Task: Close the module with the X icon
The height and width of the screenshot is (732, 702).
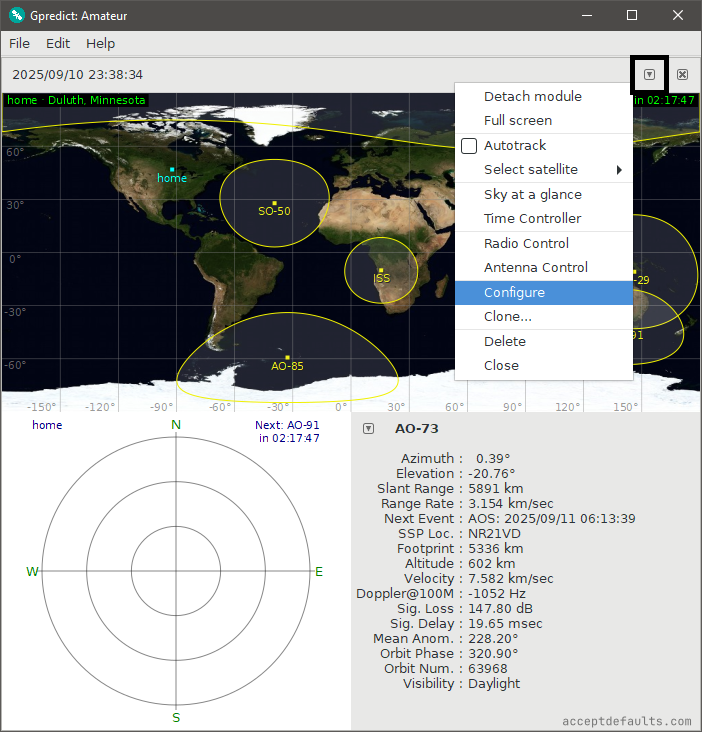Action: 682,75
